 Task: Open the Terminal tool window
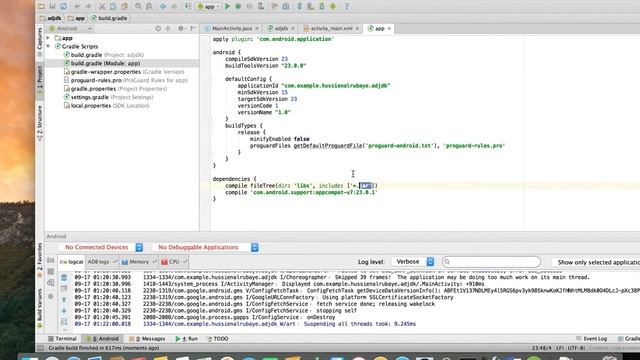[62, 339]
